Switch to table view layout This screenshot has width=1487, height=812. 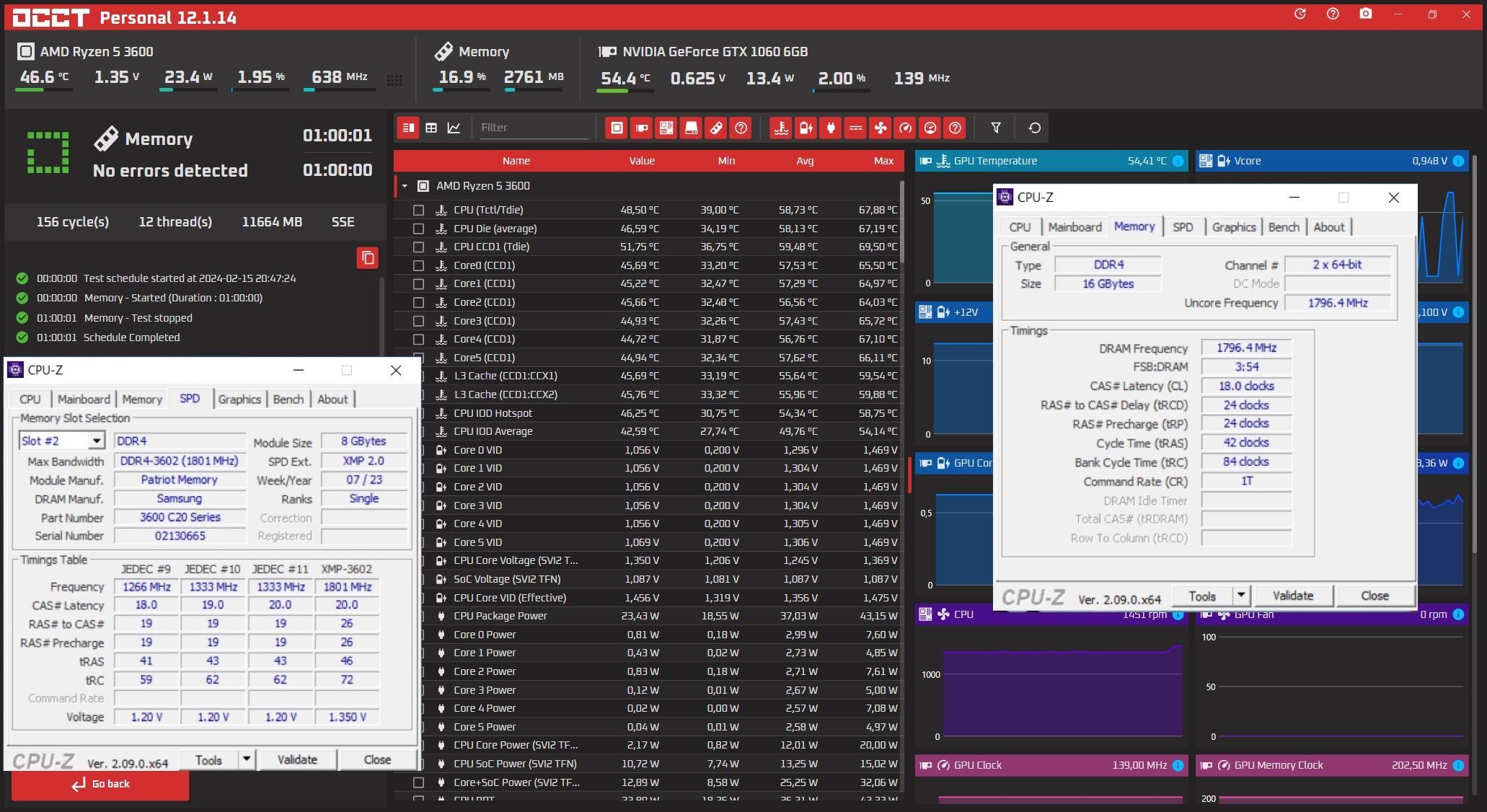tap(431, 128)
